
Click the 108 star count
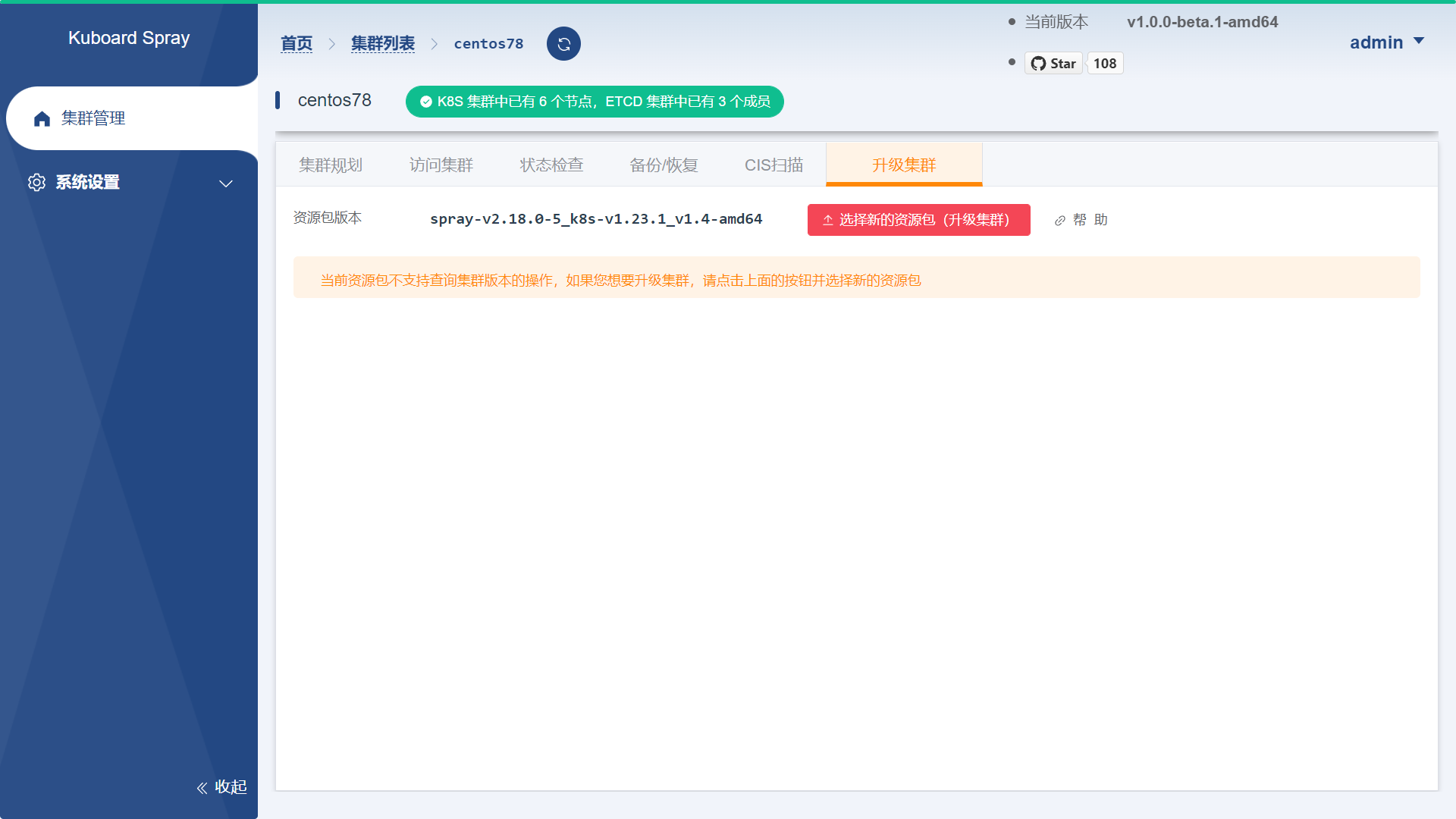tap(1105, 63)
